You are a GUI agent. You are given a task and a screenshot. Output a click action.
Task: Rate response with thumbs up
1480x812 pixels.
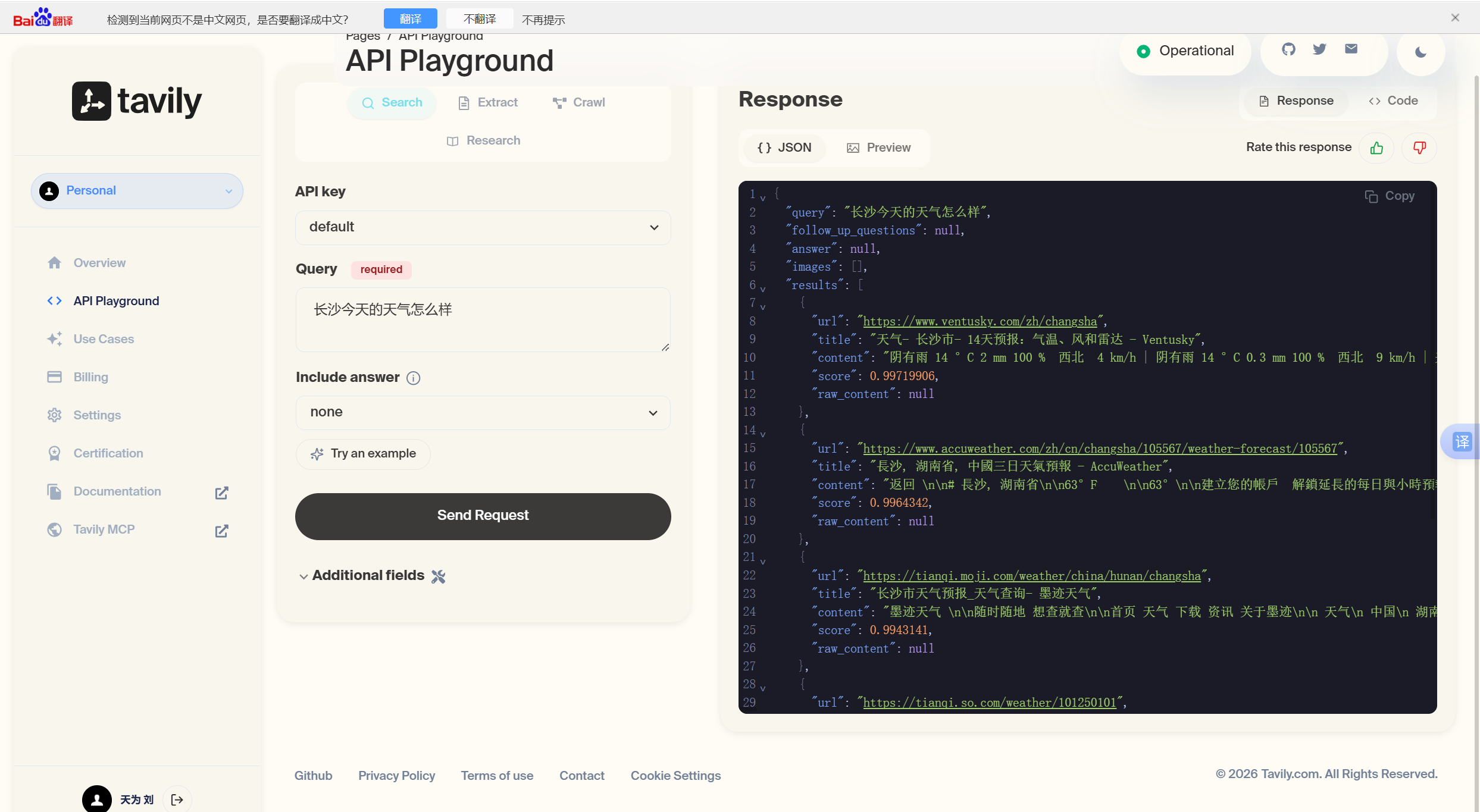(1376, 148)
